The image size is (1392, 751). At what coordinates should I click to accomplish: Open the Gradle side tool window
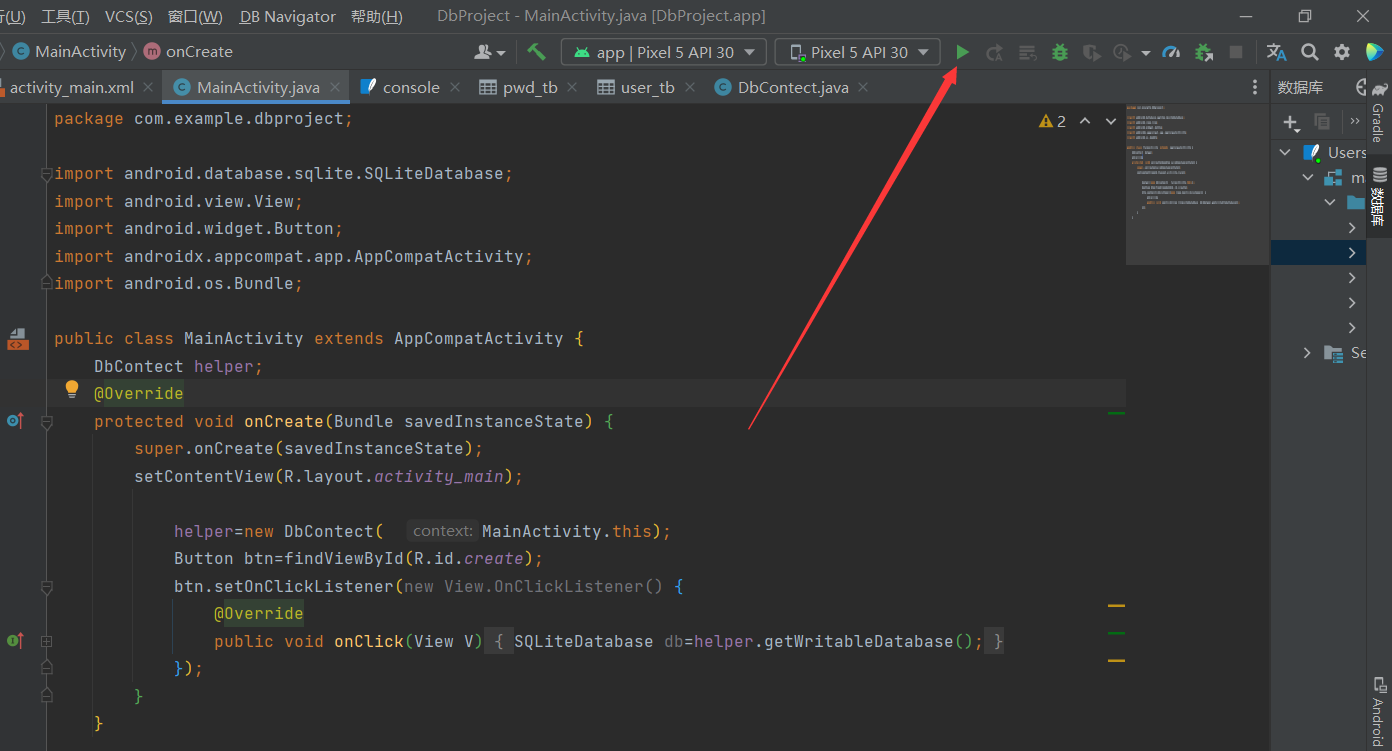click(x=1379, y=113)
